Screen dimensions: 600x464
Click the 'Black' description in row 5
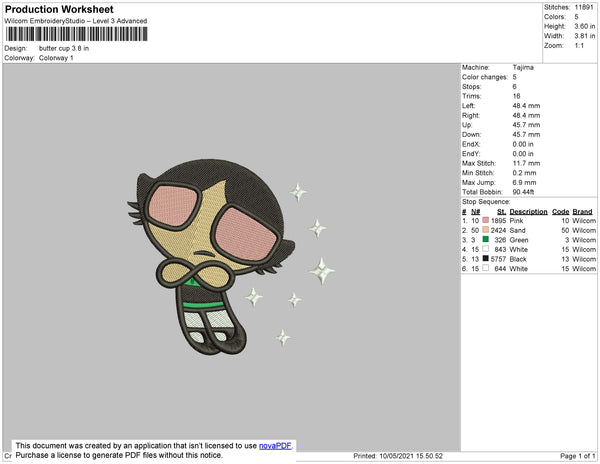click(518, 259)
